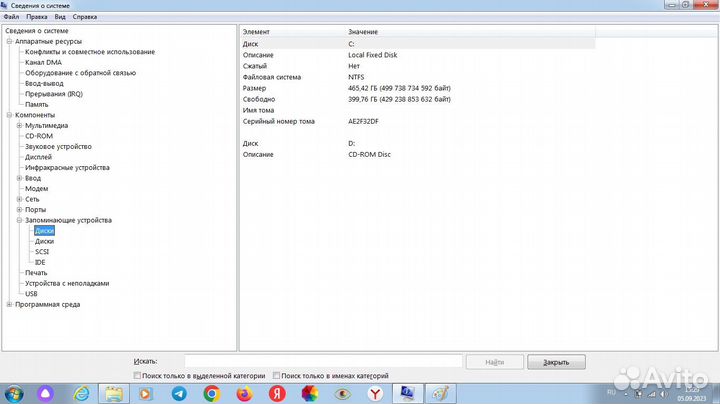Expand the 'Программная среда' tree node

tap(9, 304)
